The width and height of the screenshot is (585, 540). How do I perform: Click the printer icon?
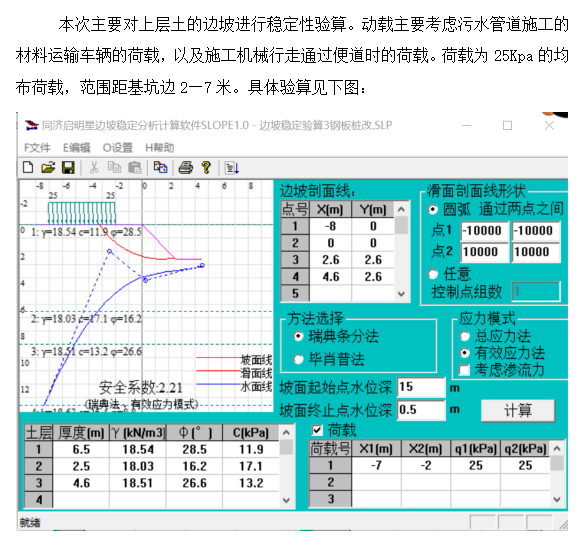[186, 168]
